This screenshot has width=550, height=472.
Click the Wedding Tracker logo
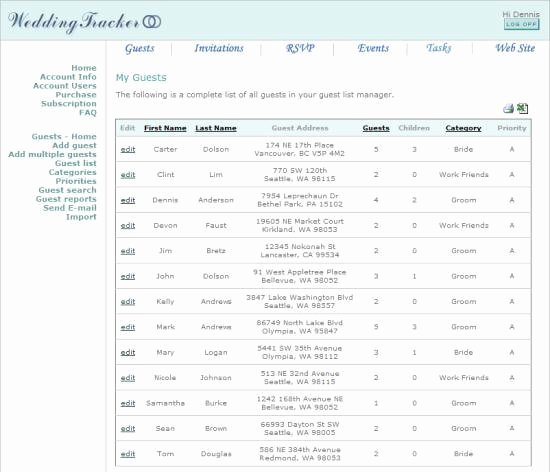coord(84,22)
